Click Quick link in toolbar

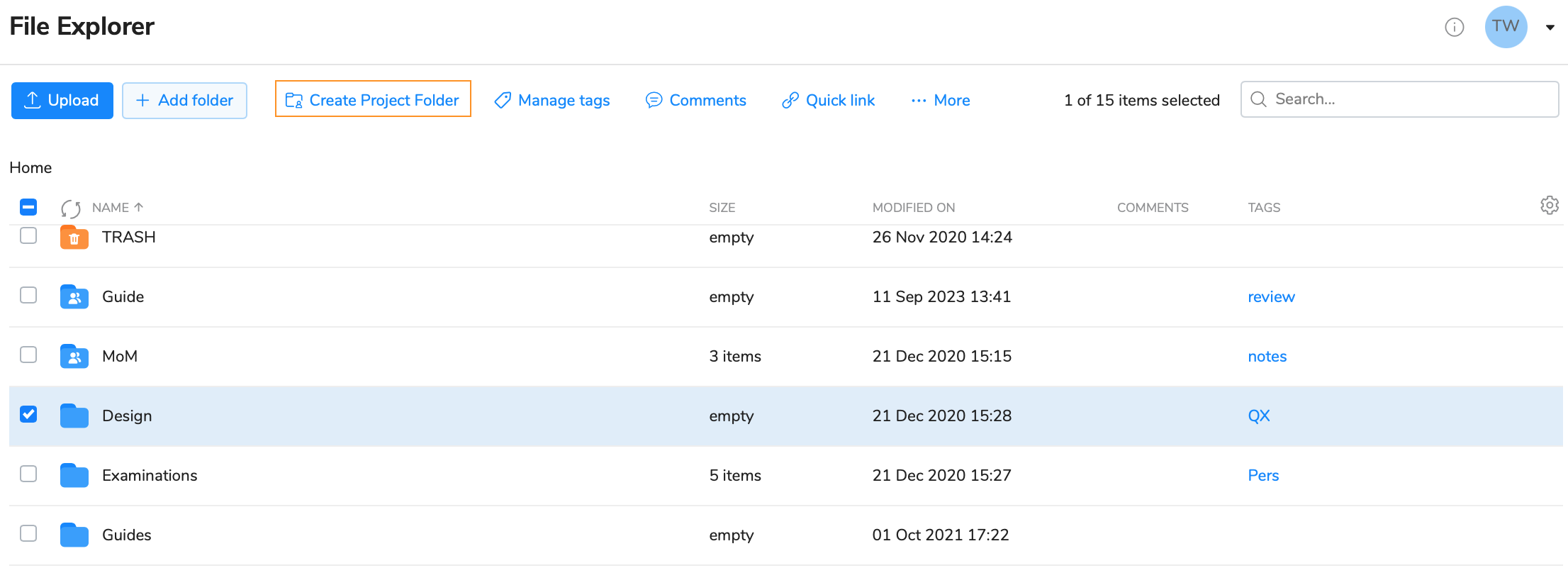point(829,101)
